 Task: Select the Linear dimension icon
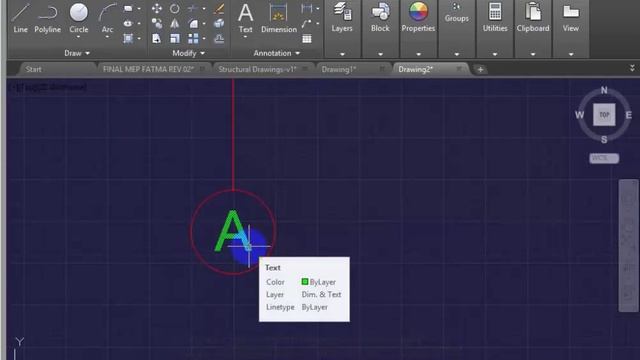pos(307,8)
